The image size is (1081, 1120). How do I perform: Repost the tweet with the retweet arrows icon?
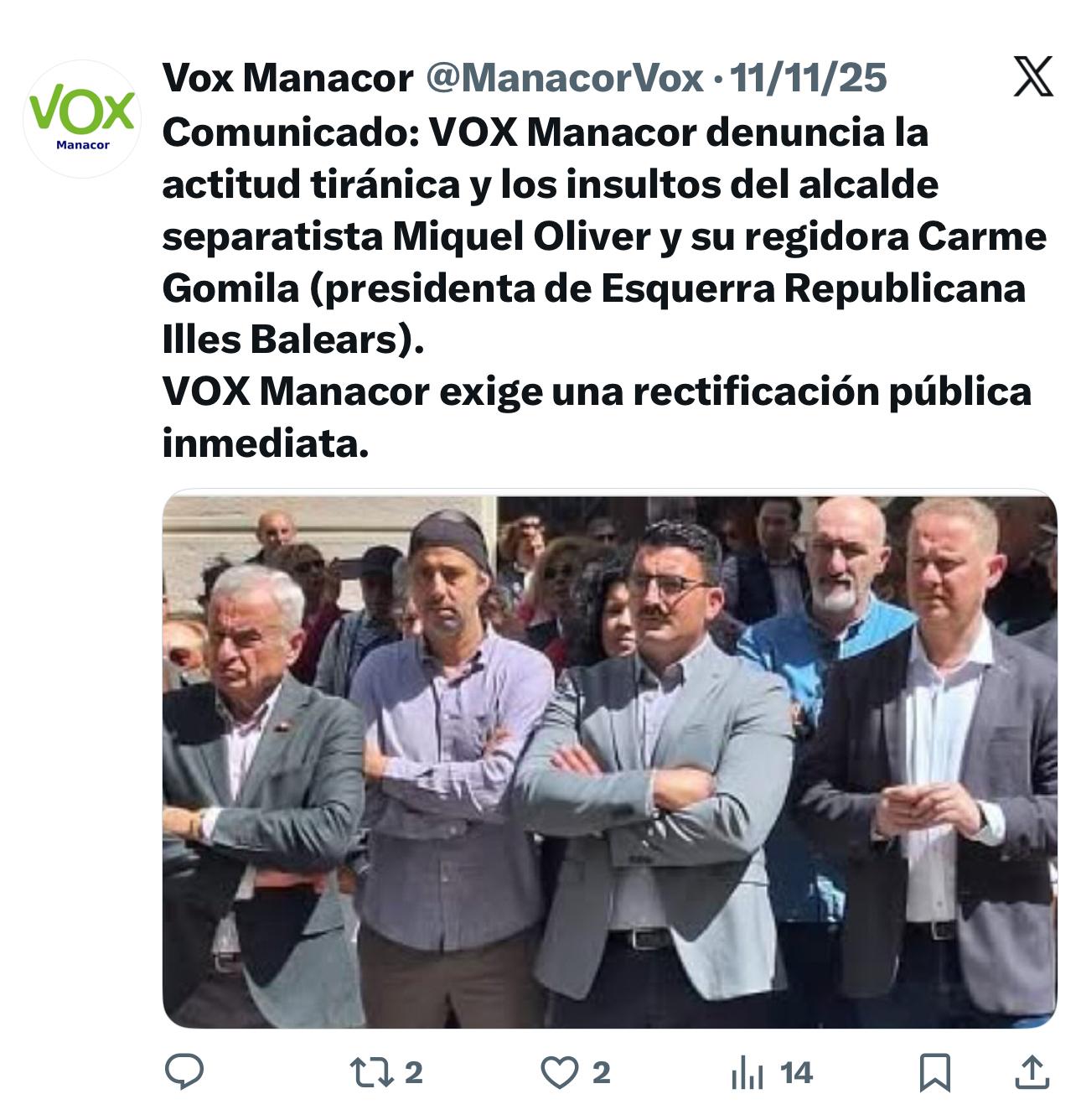click(x=370, y=1072)
